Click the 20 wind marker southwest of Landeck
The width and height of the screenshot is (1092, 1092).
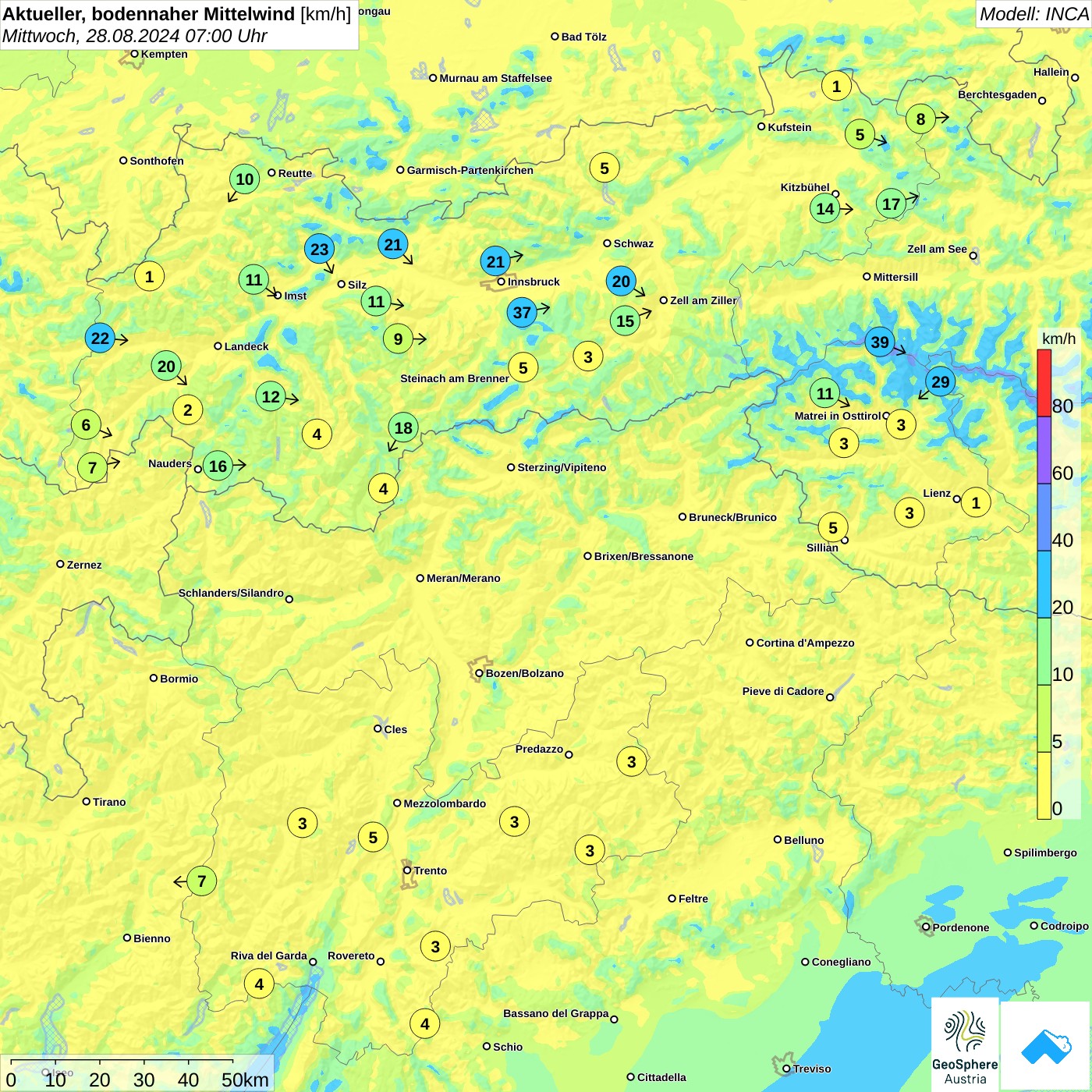point(166,366)
